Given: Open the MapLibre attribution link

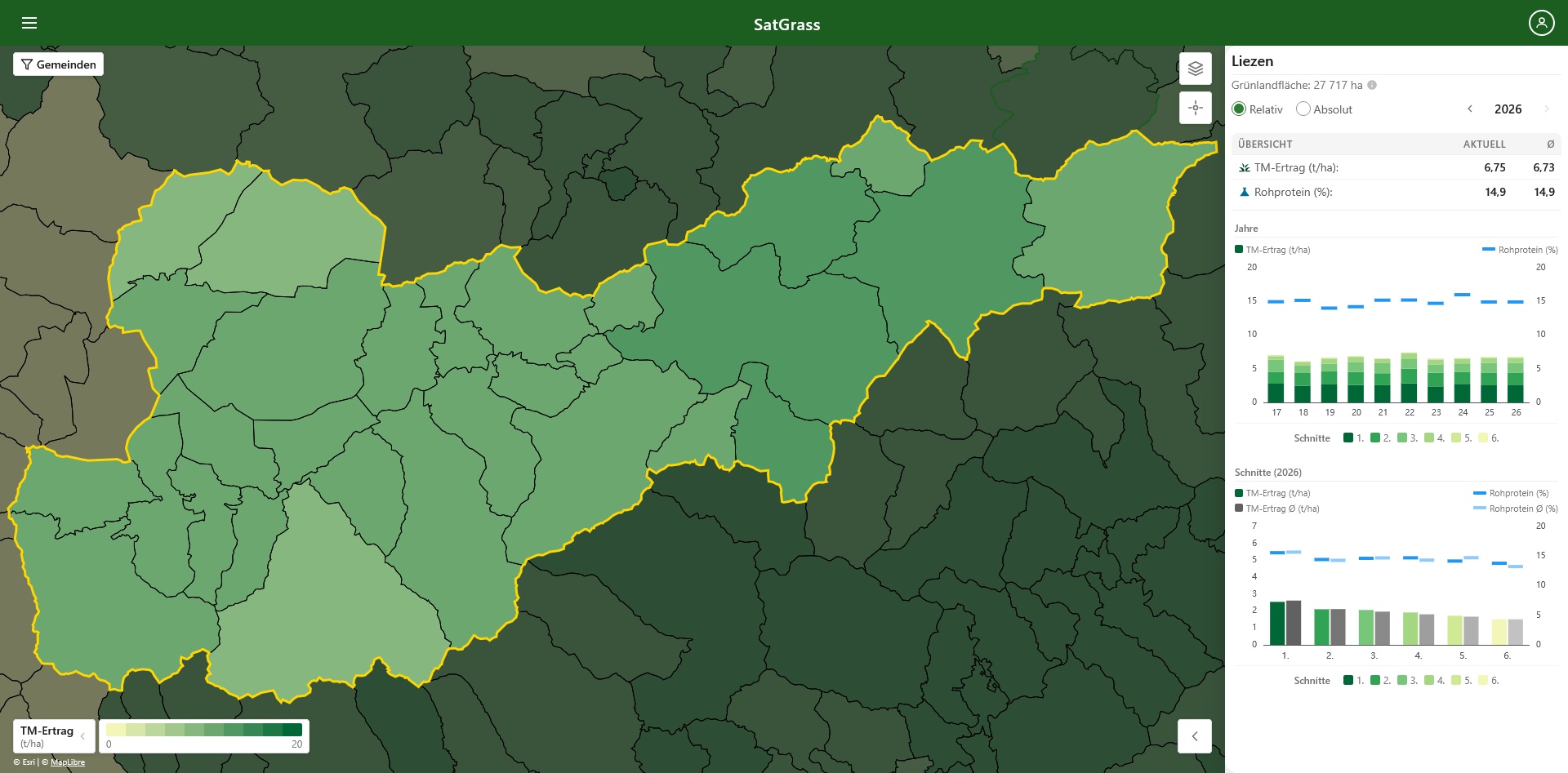Looking at the screenshot, I should point(68,762).
